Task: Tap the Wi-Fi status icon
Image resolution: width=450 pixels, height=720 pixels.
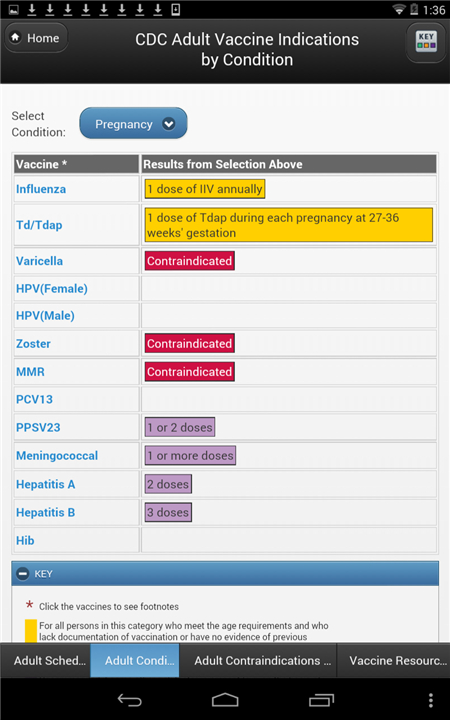Action: pos(399,9)
